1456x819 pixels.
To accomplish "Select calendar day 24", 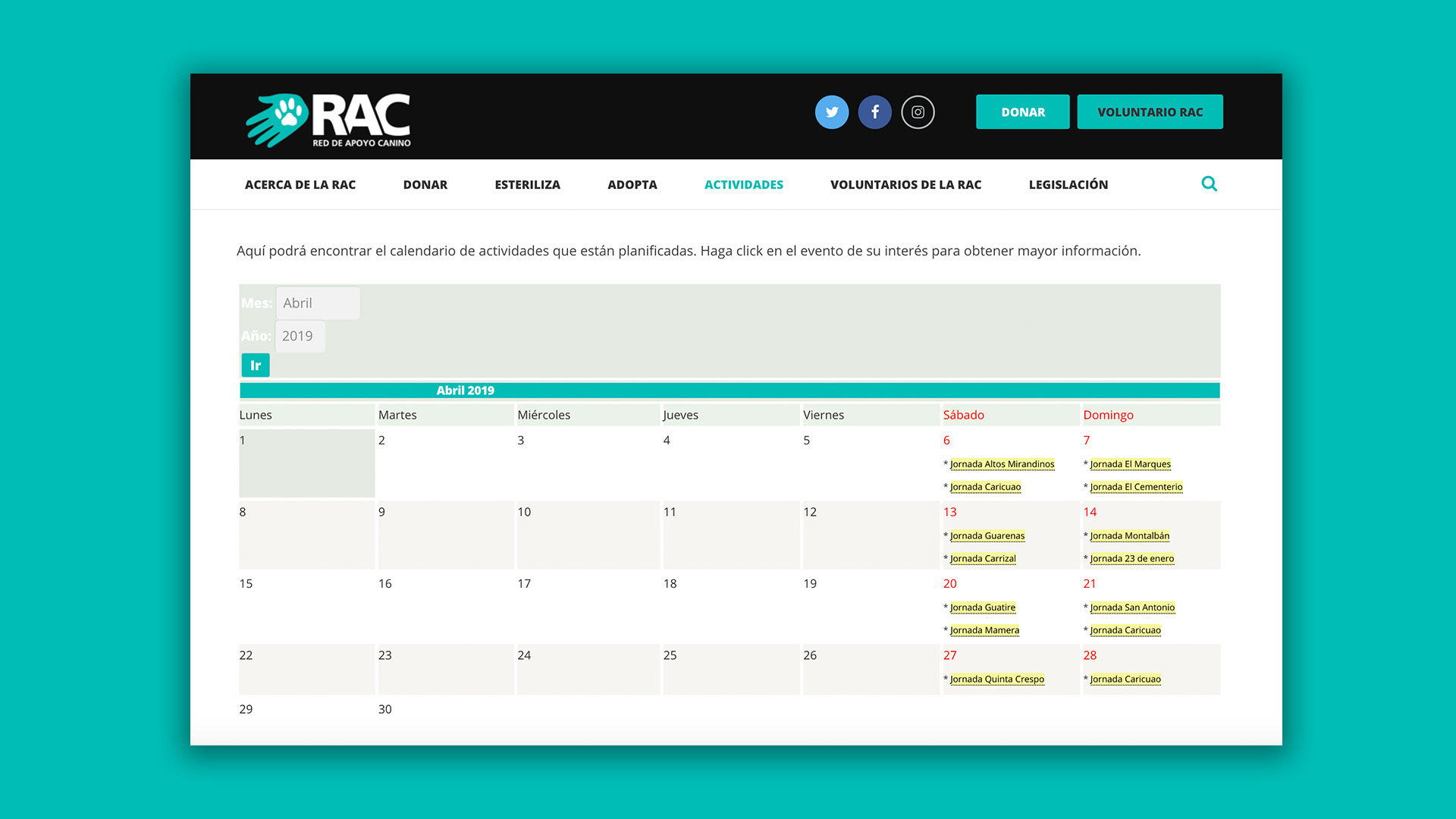I will coord(588,669).
